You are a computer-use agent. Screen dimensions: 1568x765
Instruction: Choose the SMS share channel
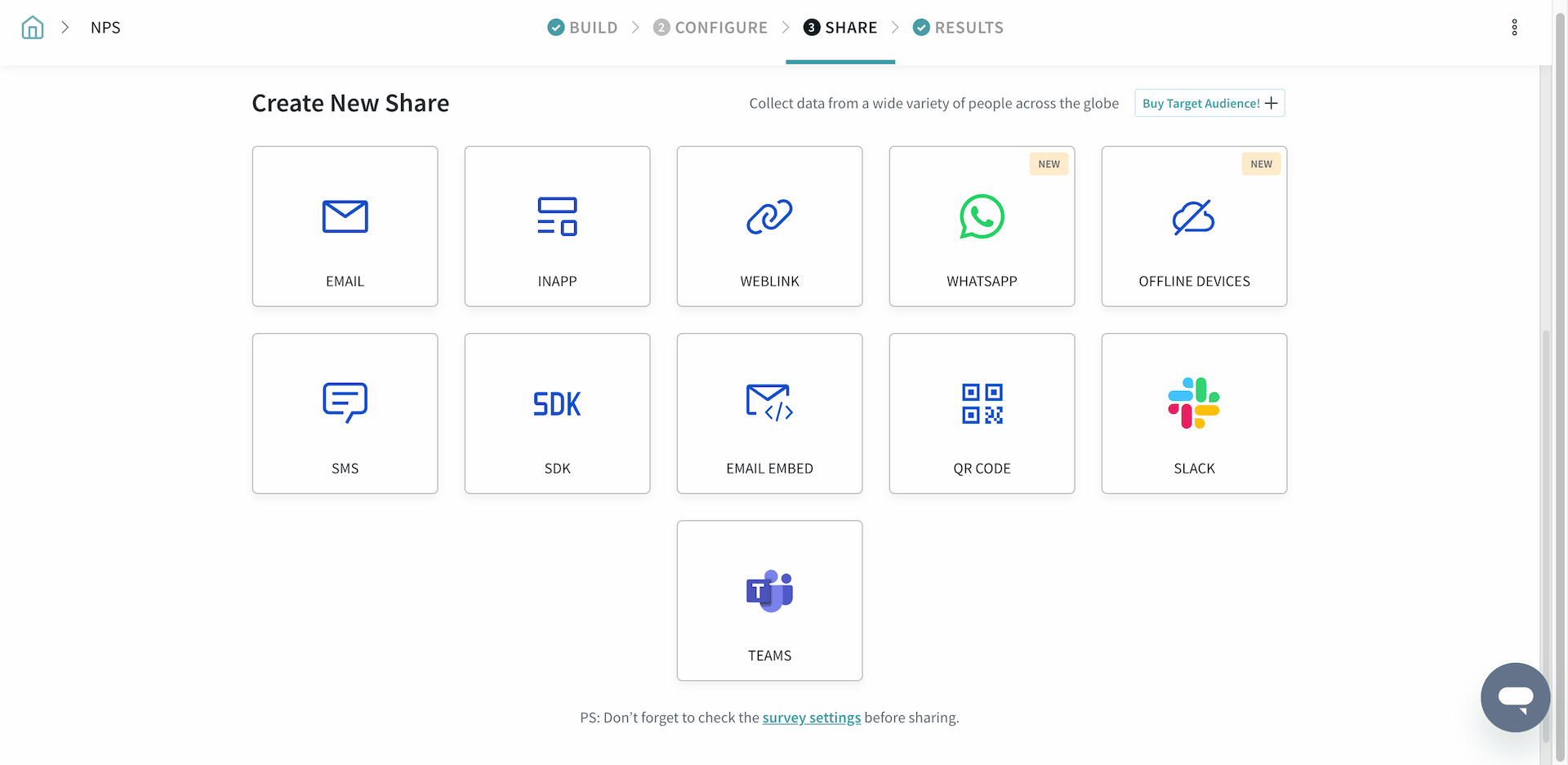(x=345, y=413)
